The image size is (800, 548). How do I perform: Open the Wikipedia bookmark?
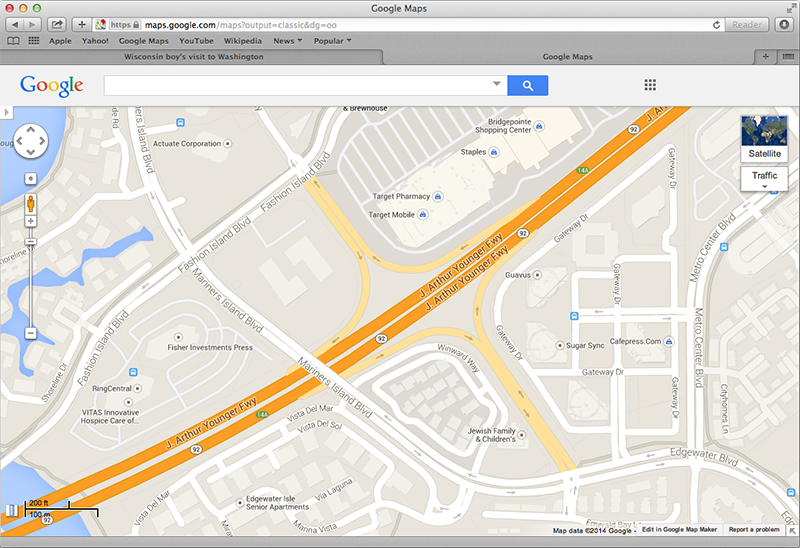(x=242, y=41)
